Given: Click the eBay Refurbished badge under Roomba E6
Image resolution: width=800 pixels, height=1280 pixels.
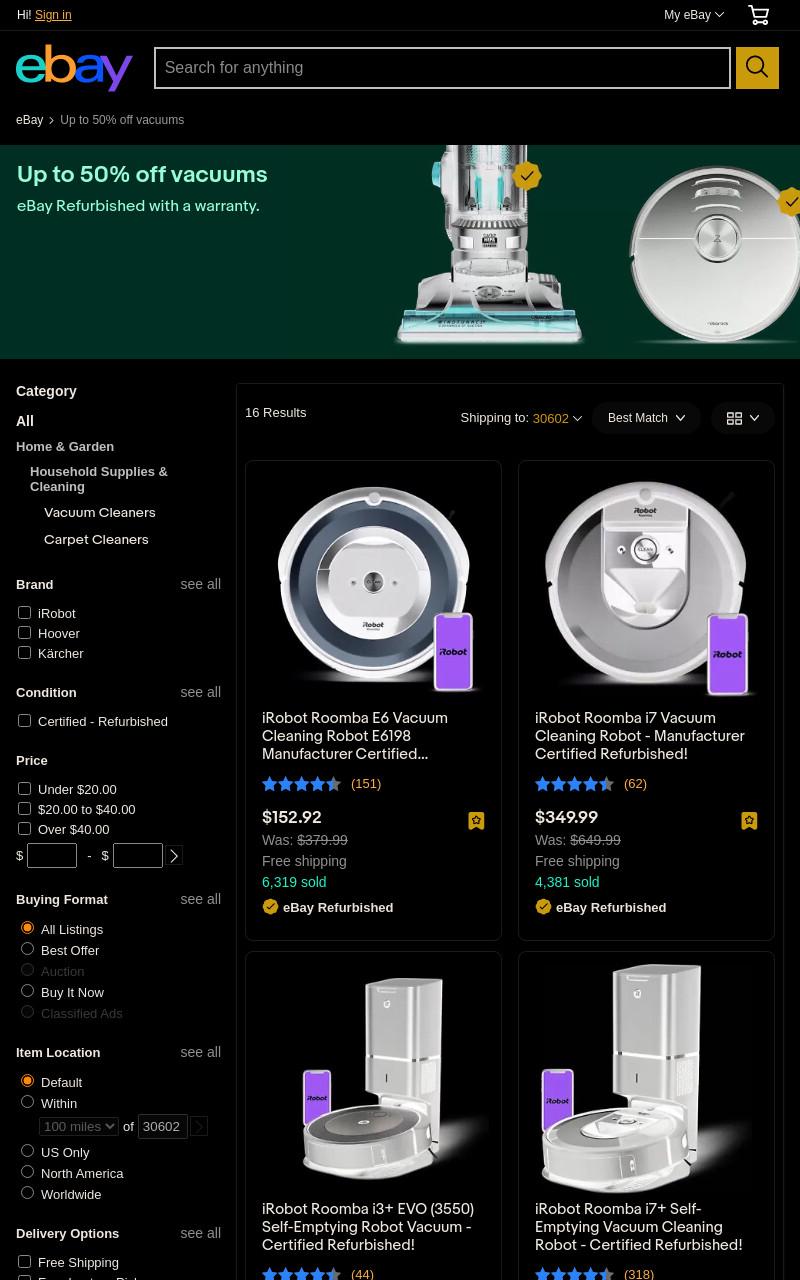Looking at the screenshot, I should point(328,907).
